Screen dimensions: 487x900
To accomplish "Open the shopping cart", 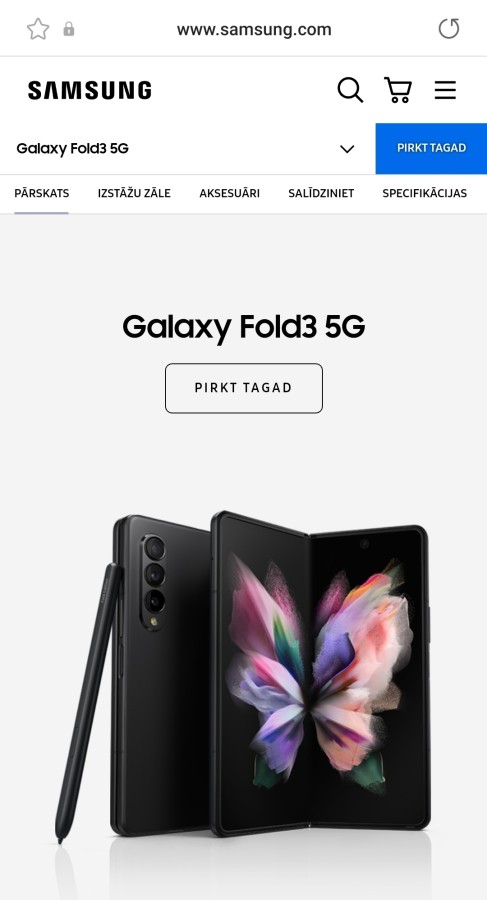I will 397,91.
